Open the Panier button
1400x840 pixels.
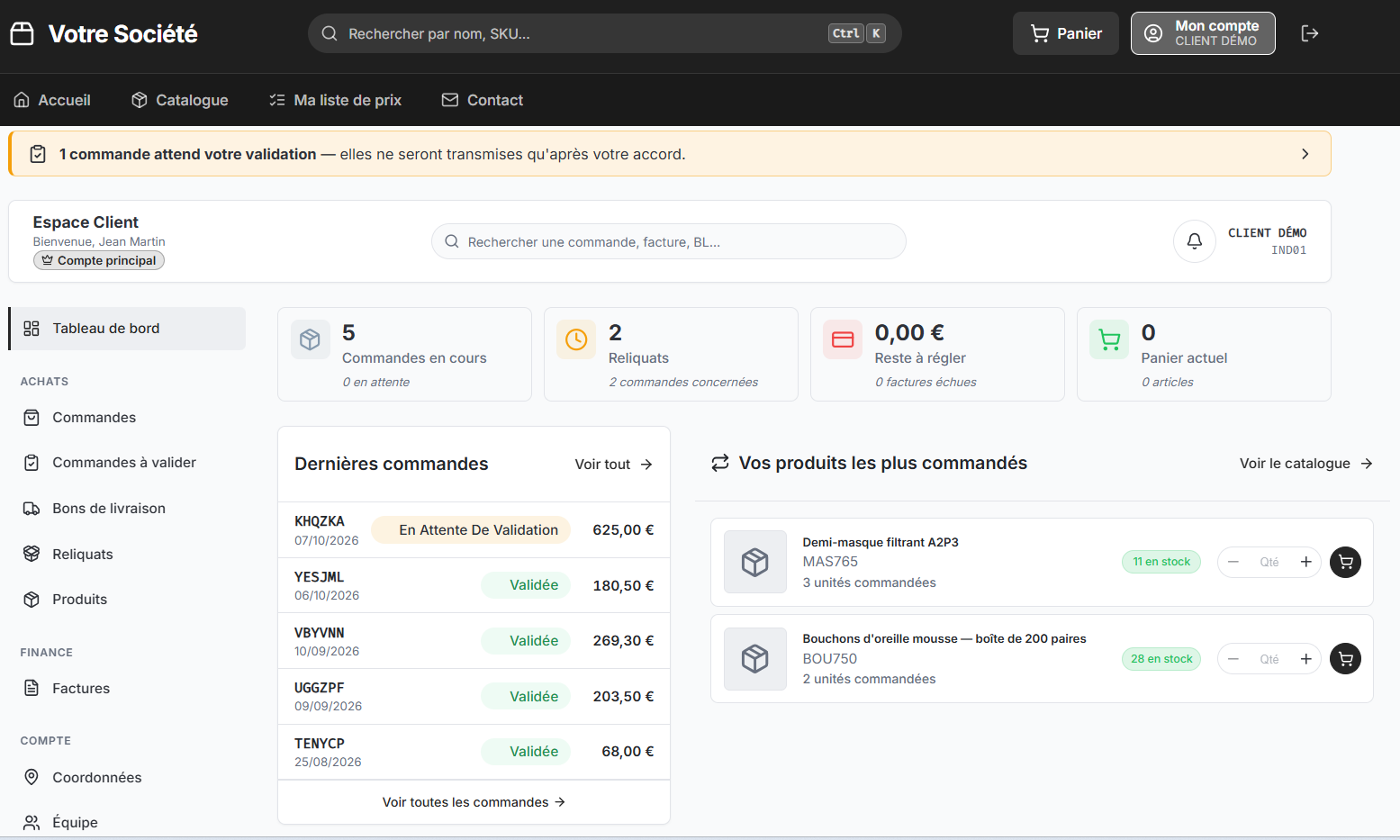(1066, 33)
